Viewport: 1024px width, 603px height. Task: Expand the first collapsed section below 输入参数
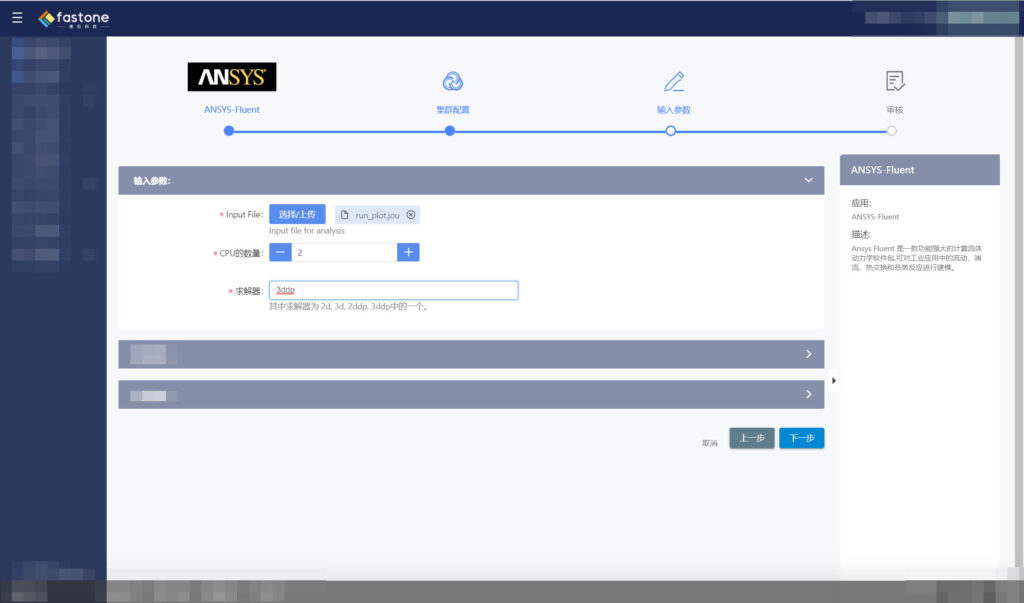(x=809, y=354)
